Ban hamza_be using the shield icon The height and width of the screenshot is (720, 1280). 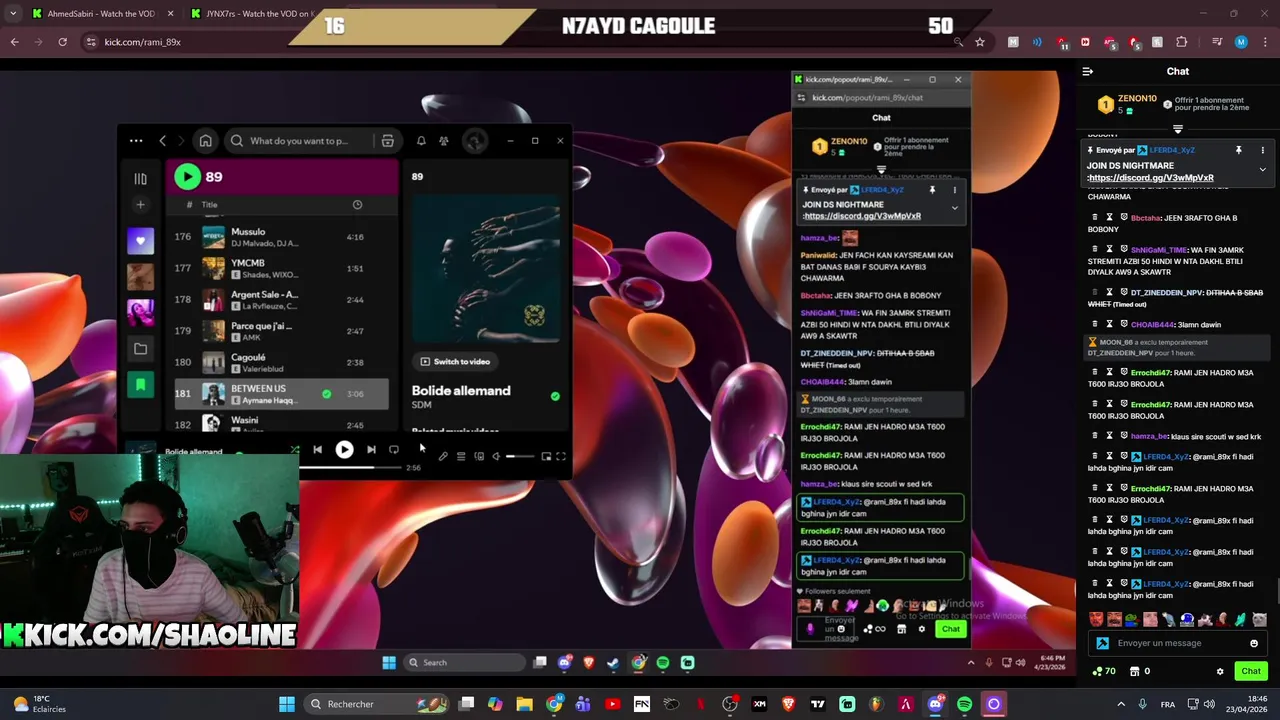tap(1124, 436)
